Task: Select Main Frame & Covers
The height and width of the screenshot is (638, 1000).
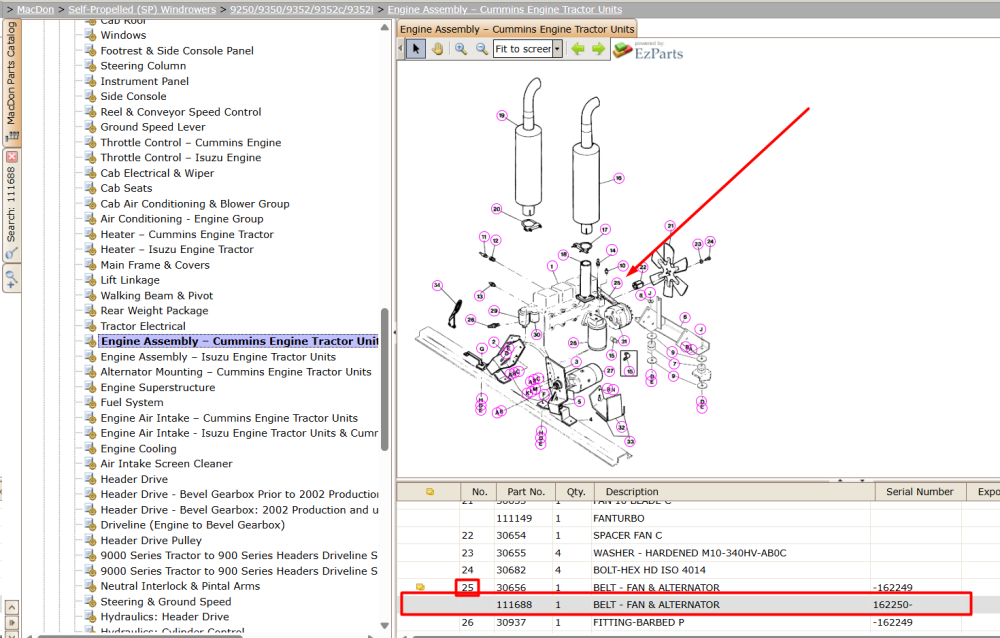Action: (155, 265)
